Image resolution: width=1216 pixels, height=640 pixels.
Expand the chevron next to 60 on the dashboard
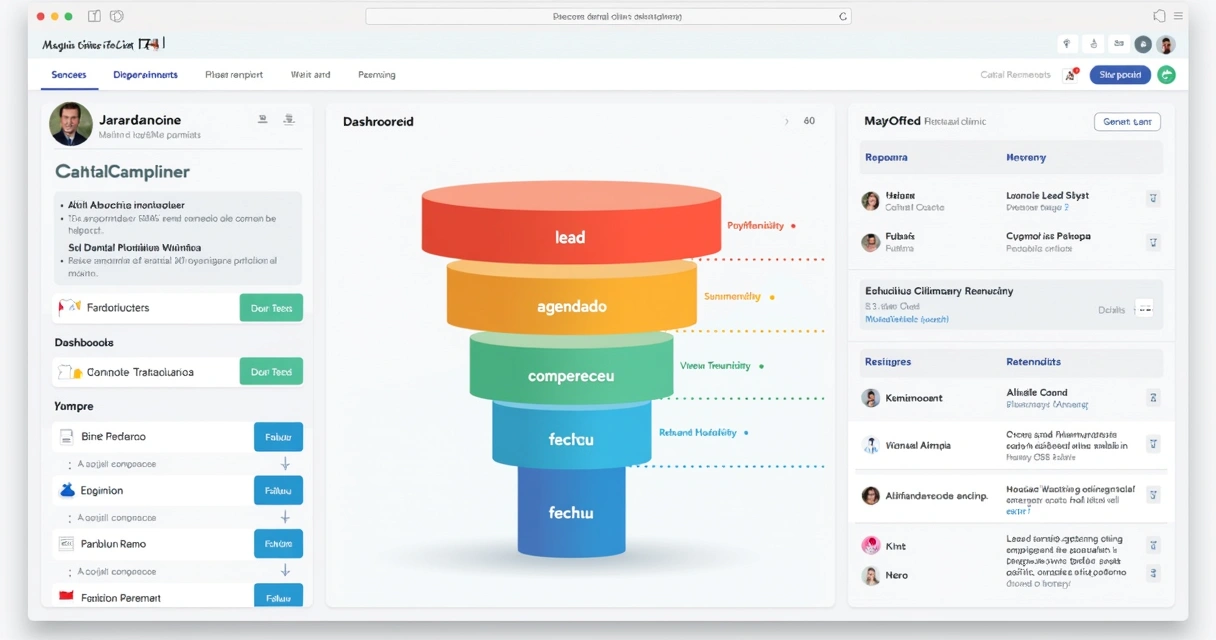[x=786, y=121]
